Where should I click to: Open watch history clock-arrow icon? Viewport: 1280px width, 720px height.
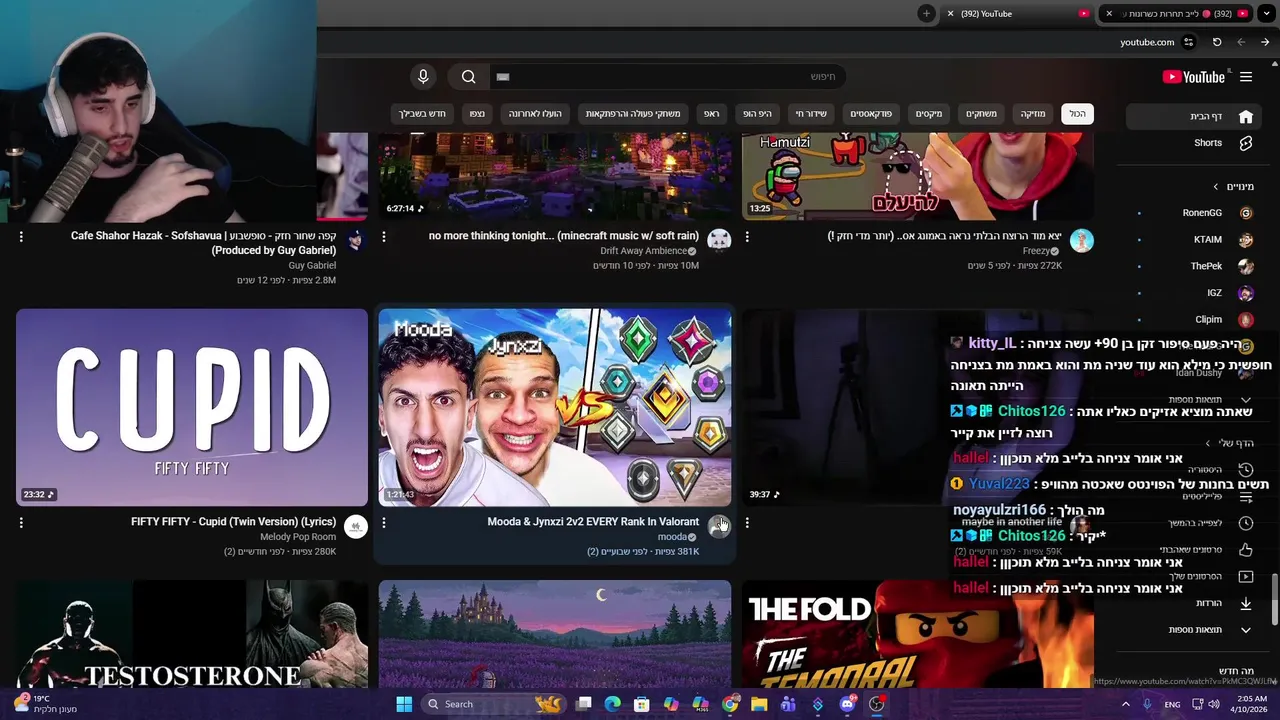pos(1246,470)
